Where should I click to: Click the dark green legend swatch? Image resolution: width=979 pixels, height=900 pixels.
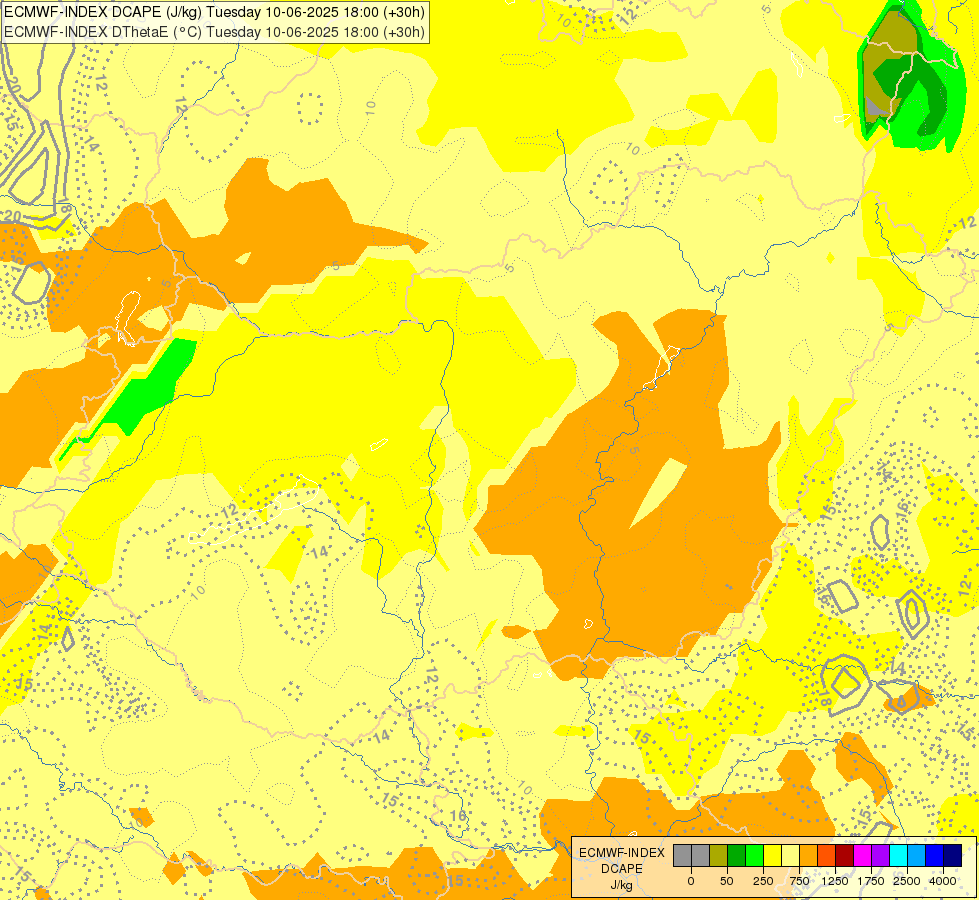coord(737,855)
